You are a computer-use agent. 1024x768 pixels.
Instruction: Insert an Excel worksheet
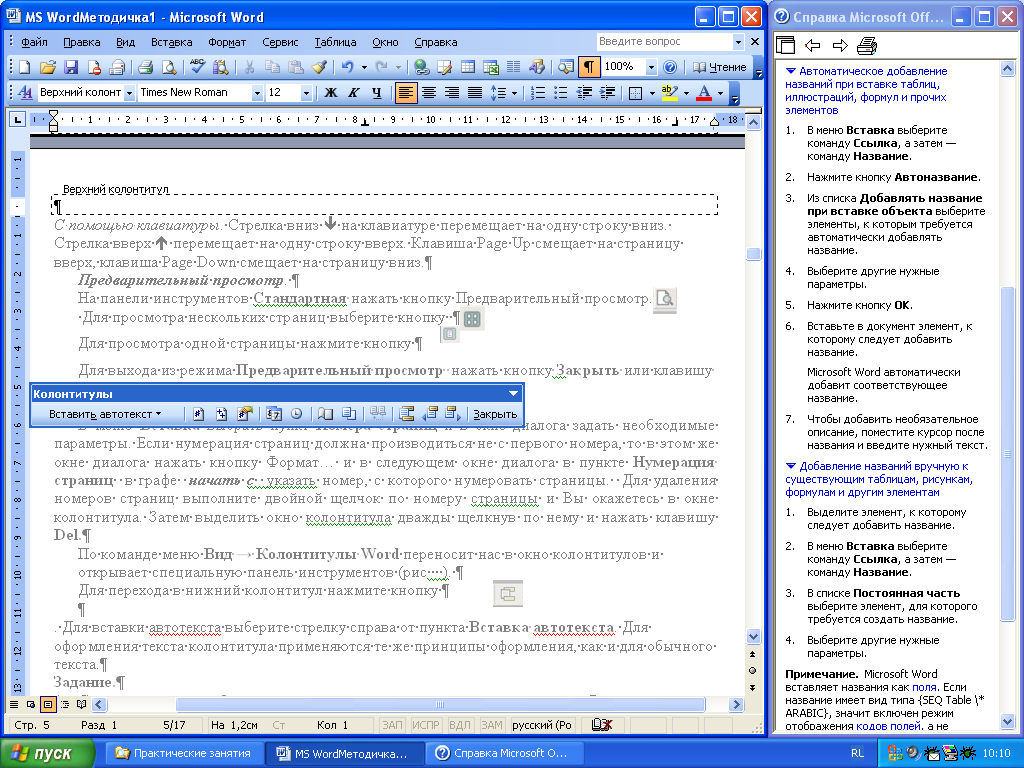[490, 67]
